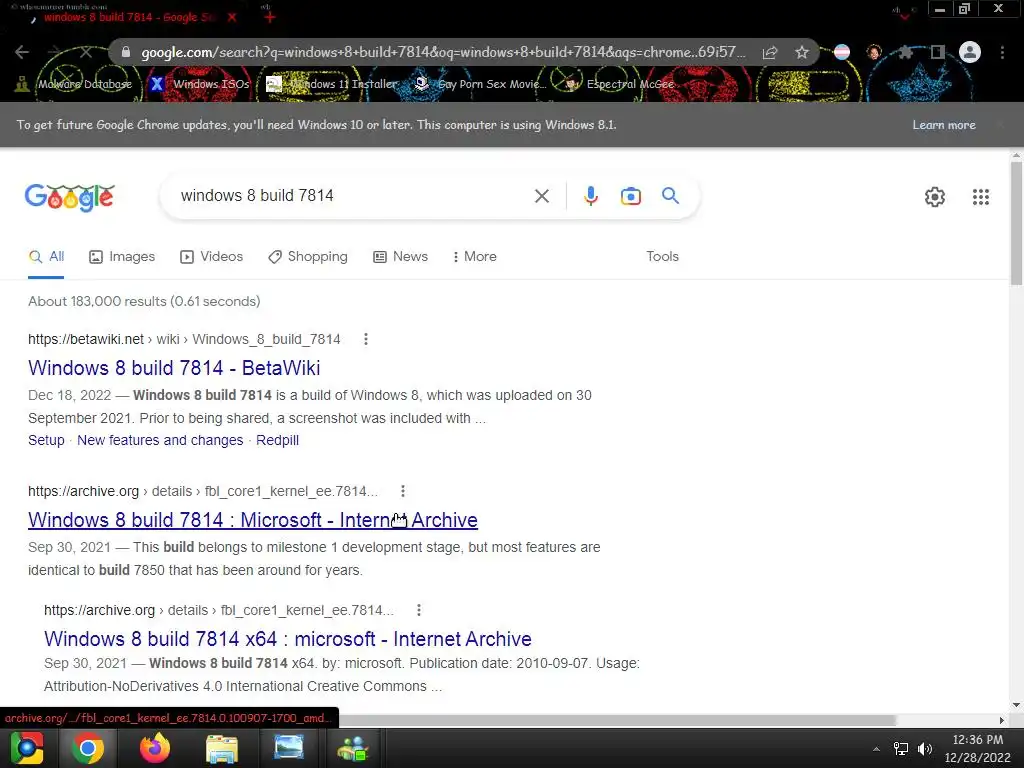The image size is (1024, 768).
Task: Focus the search box with 'windows 8 build 7814'
Action: tap(353, 196)
